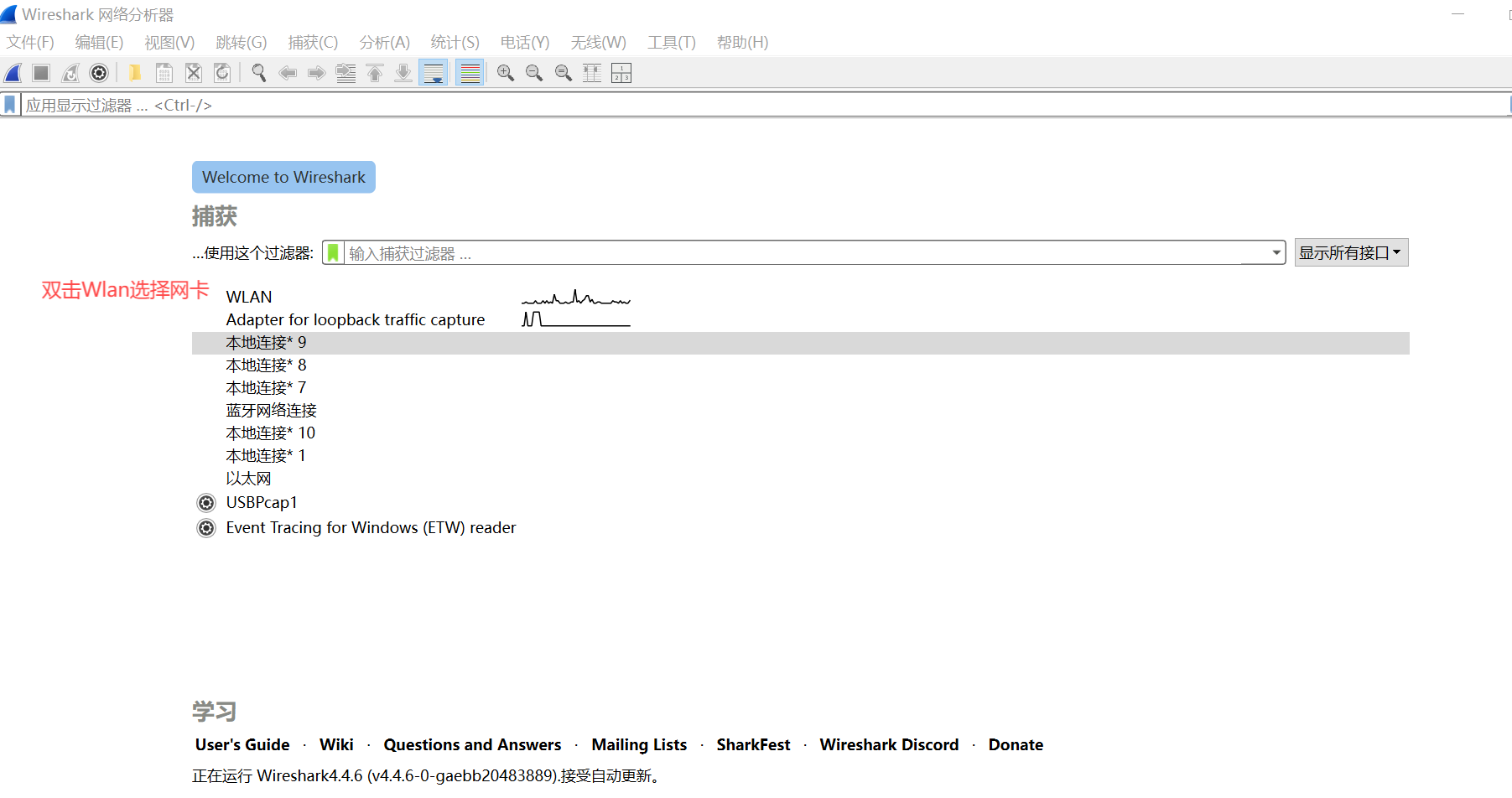The image size is (1512, 798).
Task: Open SharkFest link
Action: point(753,744)
